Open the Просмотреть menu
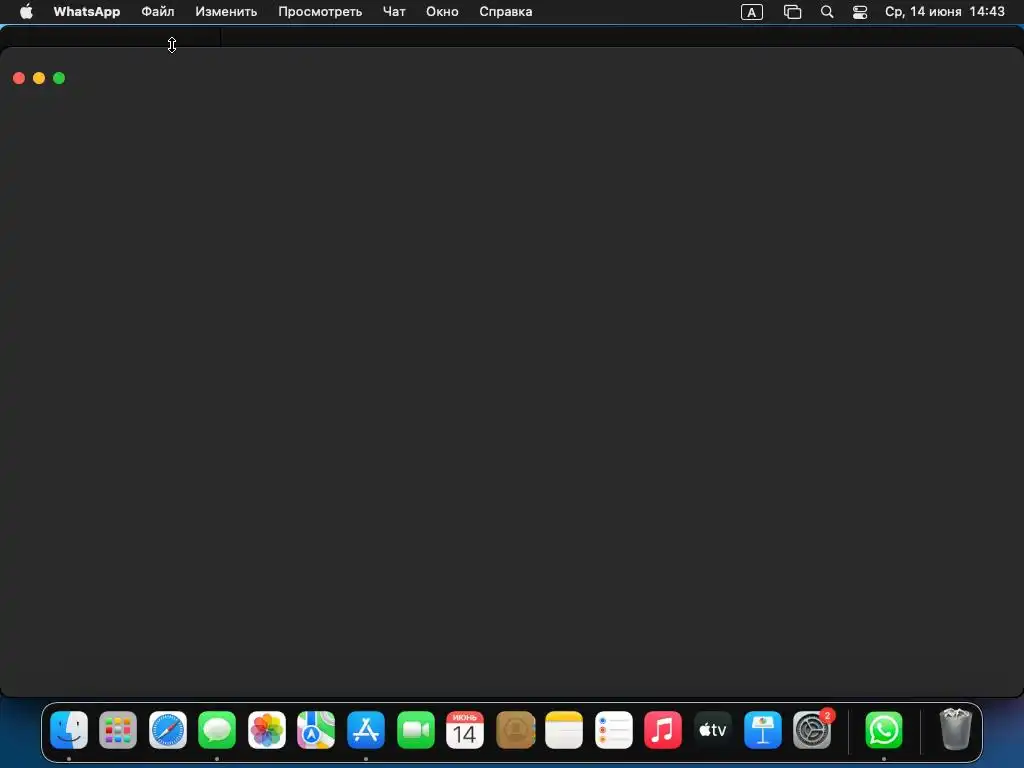The width and height of the screenshot is (1024, 768). [x=320, y=12]
